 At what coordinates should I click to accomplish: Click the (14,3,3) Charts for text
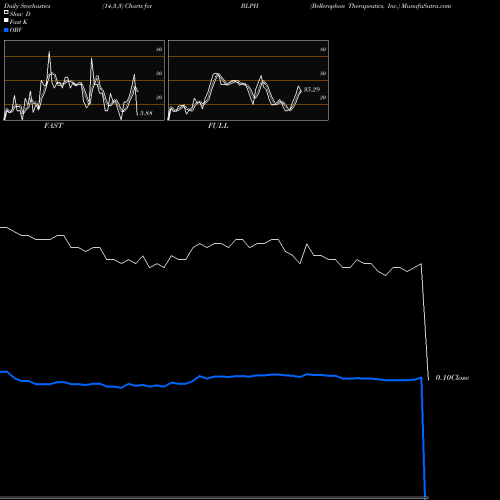pos(127,6)
